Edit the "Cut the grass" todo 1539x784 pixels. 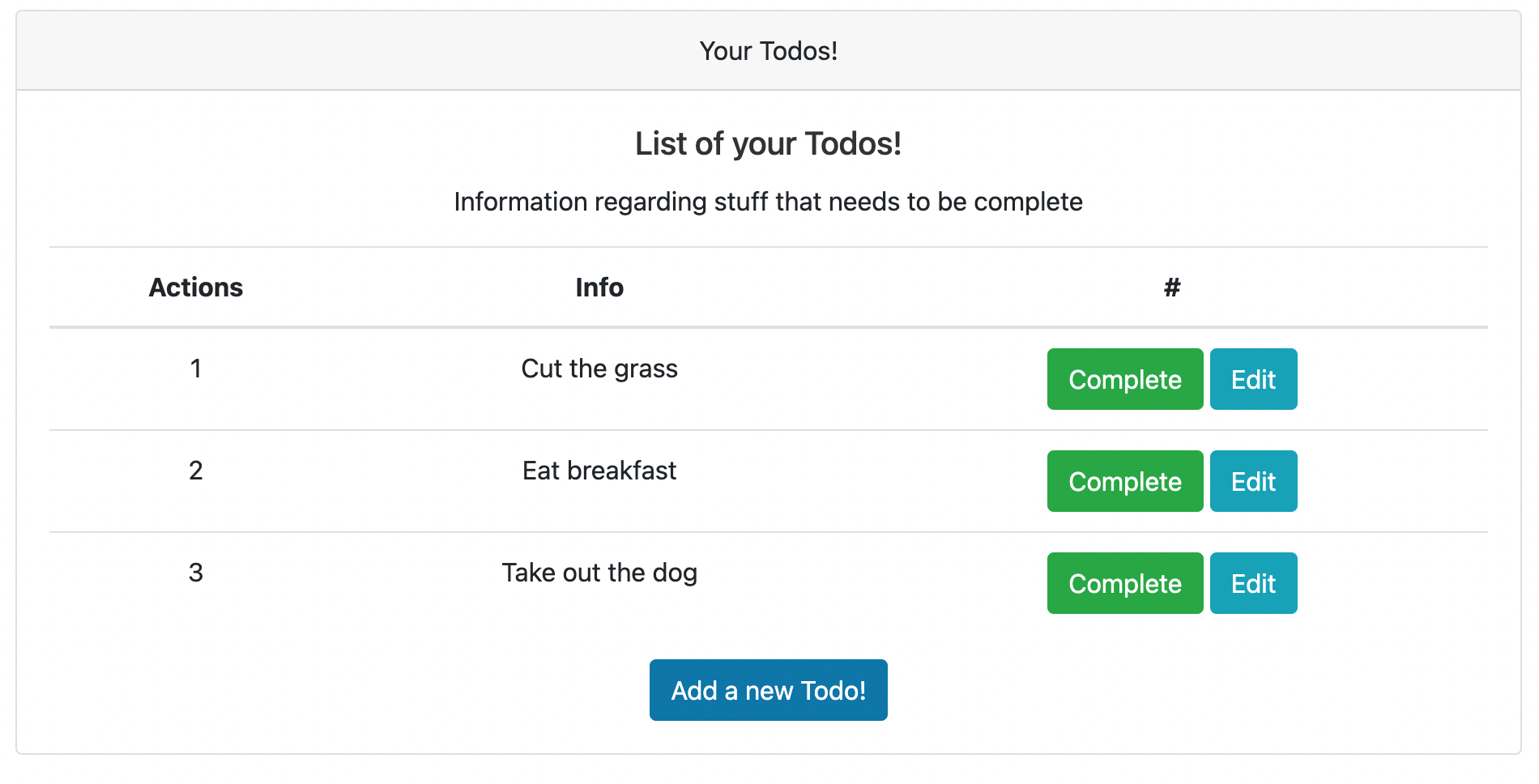point(1253,379)
